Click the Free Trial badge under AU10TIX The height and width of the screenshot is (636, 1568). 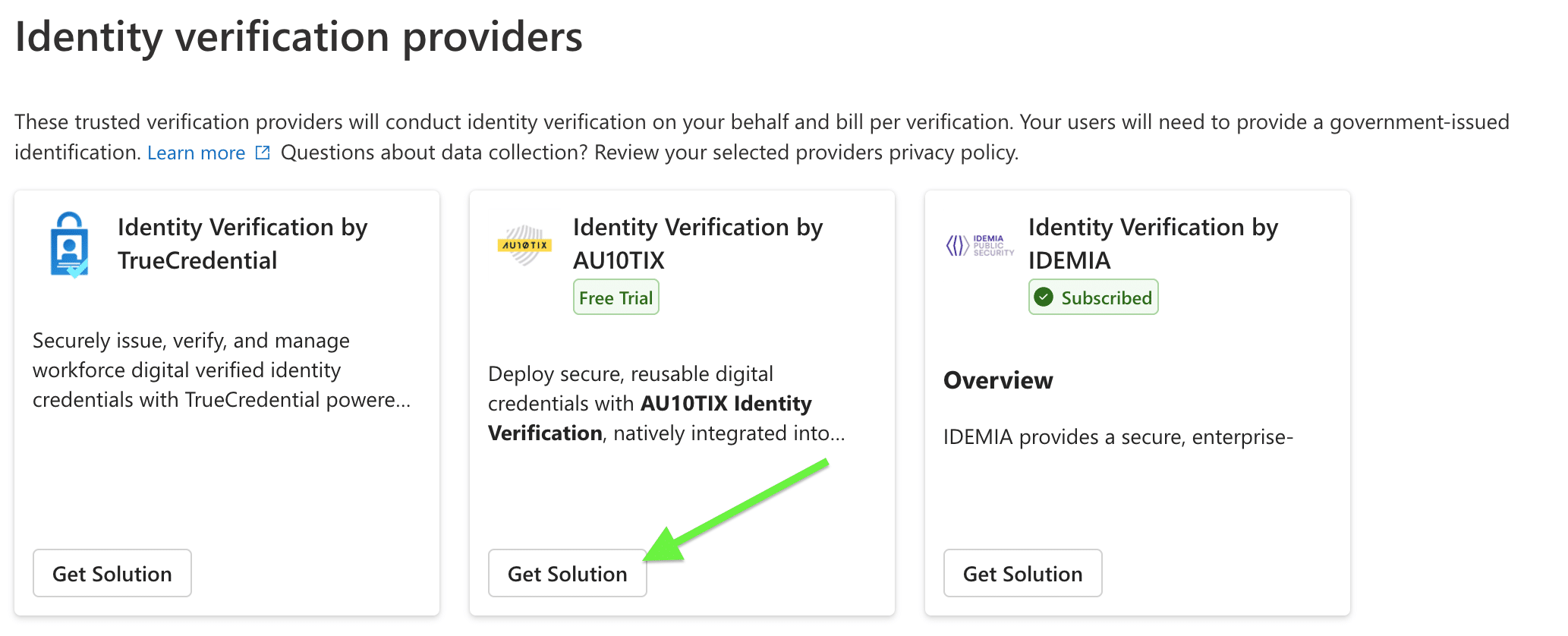pyautogui.click(x=616, y=297)
